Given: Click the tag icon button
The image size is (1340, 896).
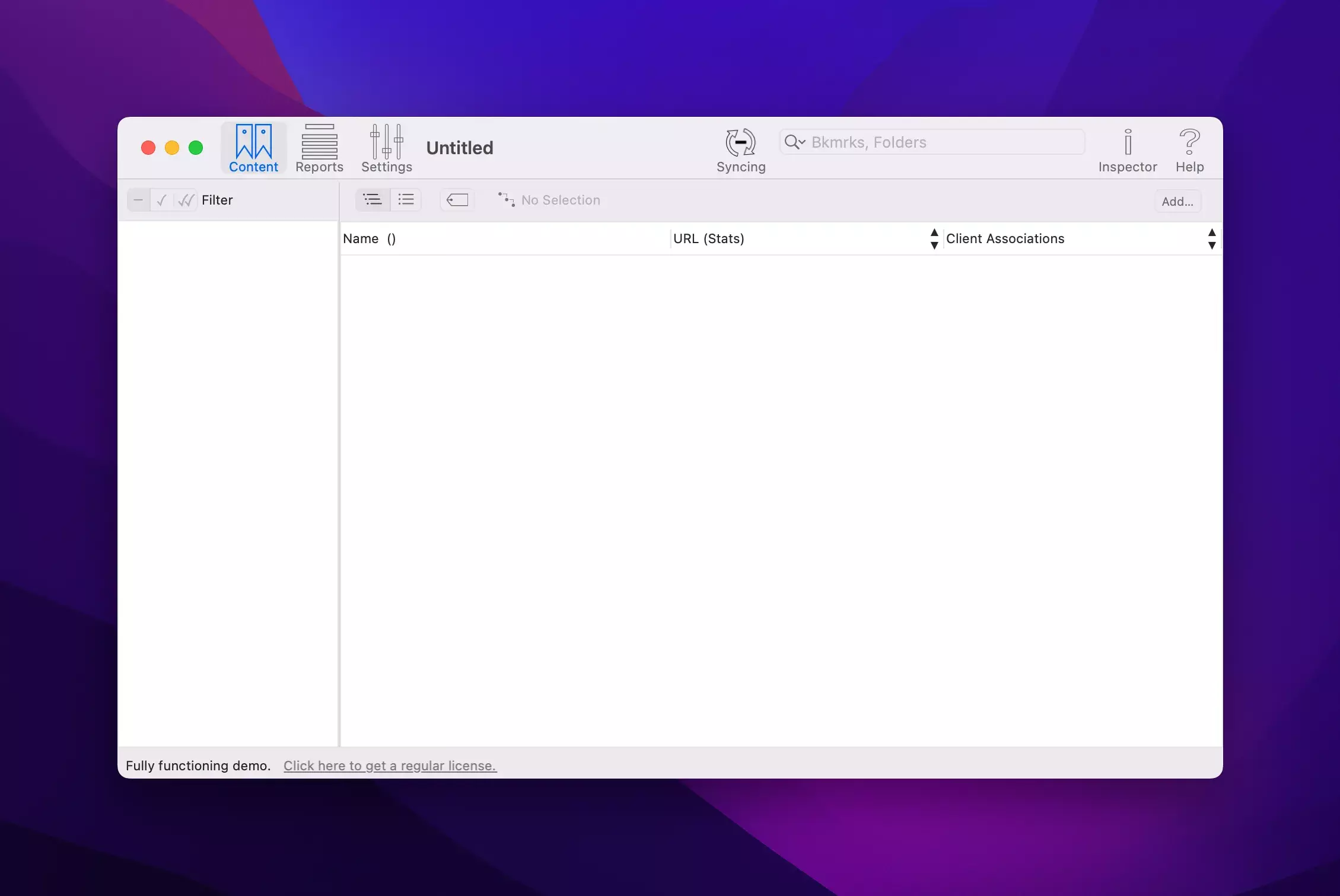Looking at the screenshot, I should 457,200.
